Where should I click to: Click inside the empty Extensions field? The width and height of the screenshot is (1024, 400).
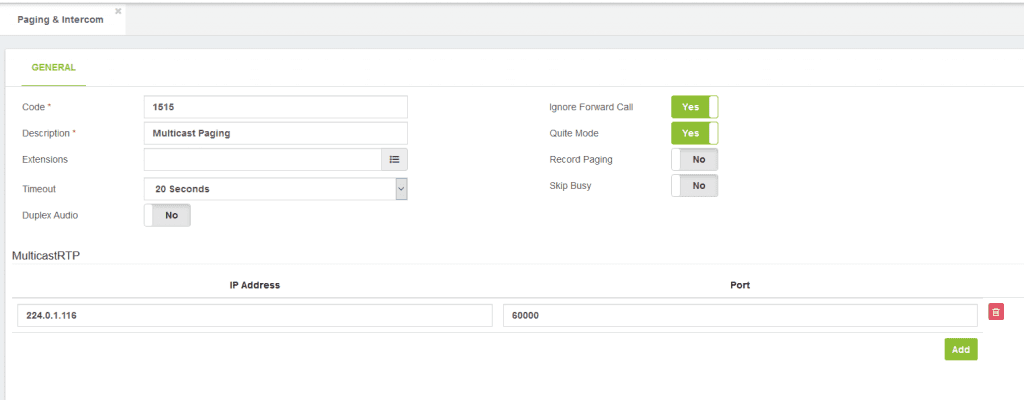click(x=263, y=159)
